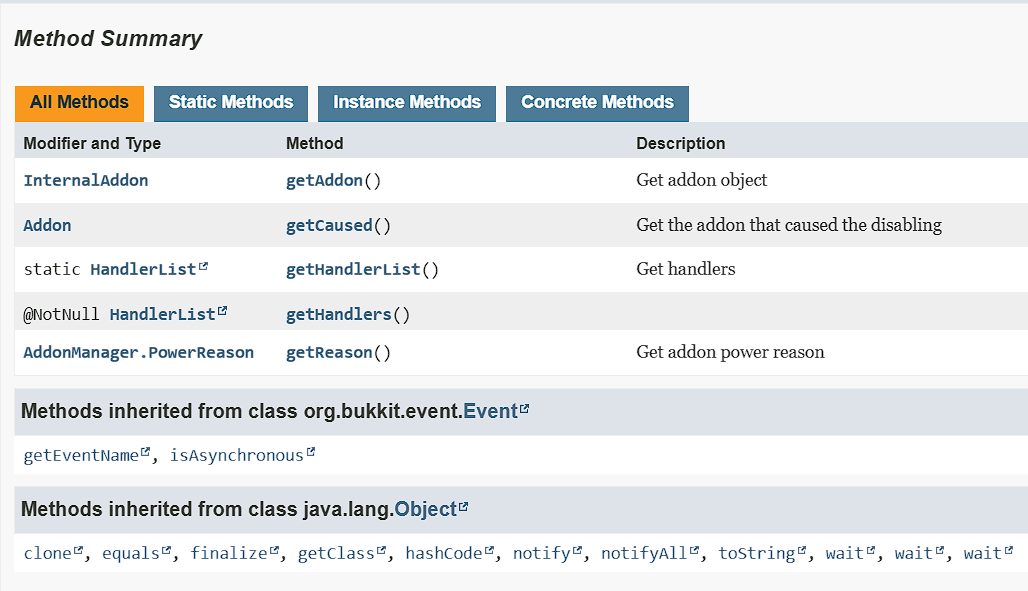Open the Addon return type link
Image resolution: width=1028 pixels, height=591 pixels.
pos(48,226)
